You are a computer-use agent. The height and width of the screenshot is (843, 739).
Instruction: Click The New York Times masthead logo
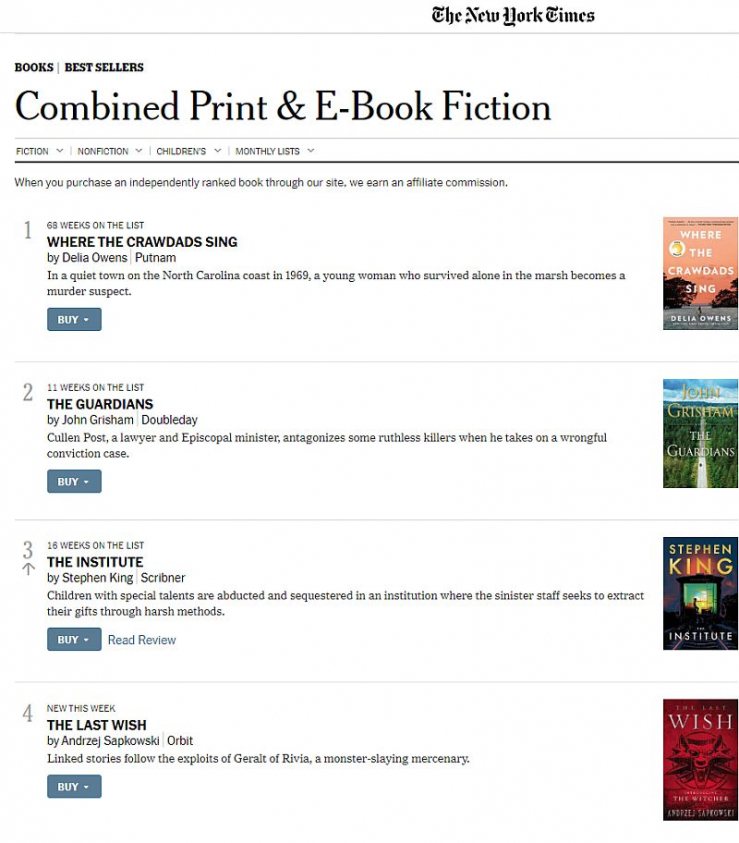click(x=511, y=15)
